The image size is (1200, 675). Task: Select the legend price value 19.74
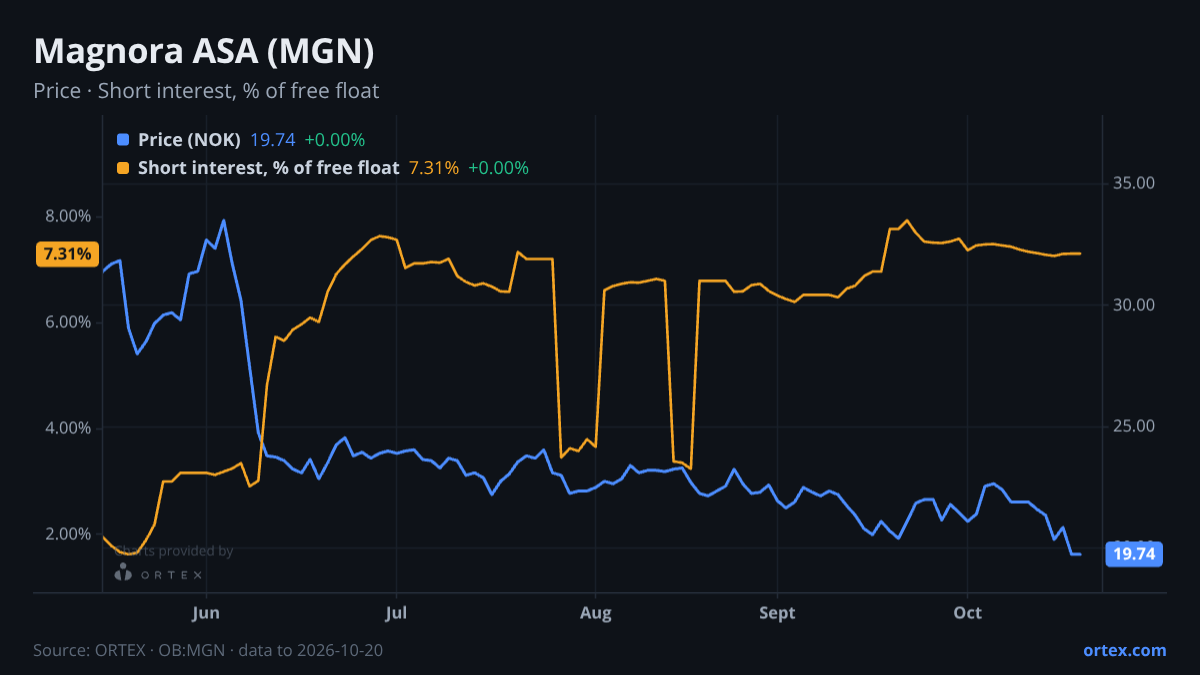[x=272, y=140]
